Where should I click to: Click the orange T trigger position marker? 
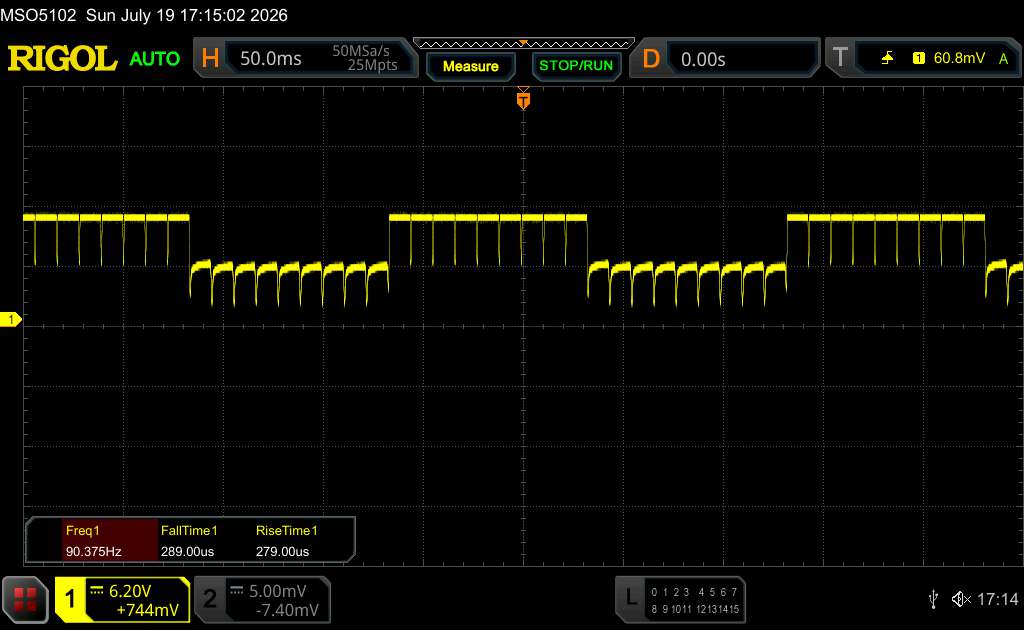[x=523, y=100]
